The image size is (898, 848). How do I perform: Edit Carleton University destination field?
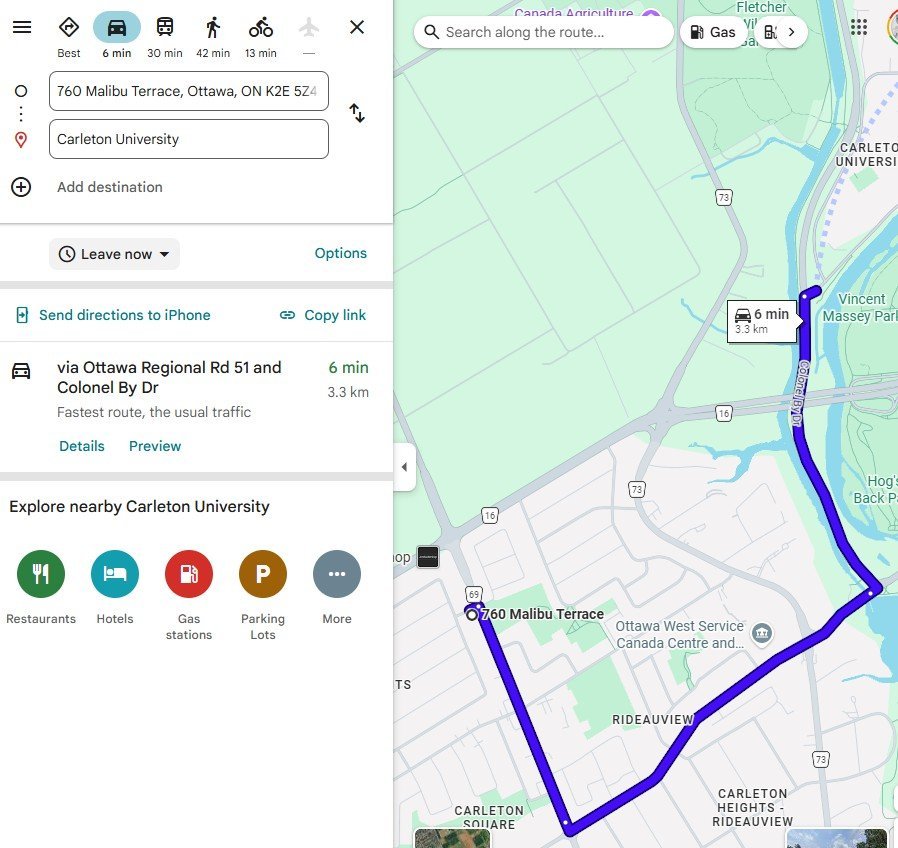pyautogui.click(x=189, y=139)
